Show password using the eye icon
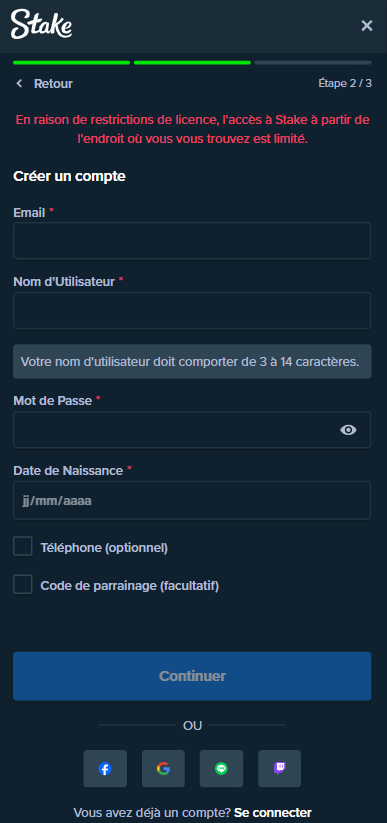The image size is (387, 823). click(348, 430)
